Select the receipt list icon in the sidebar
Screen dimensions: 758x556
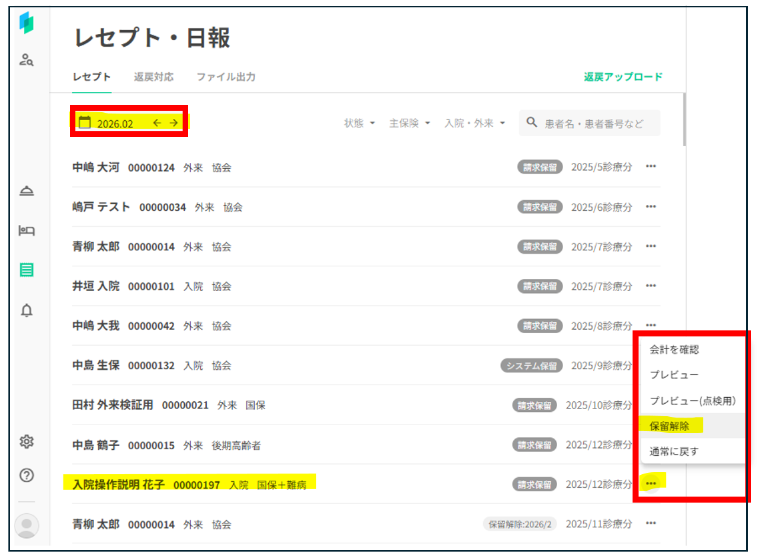(x=27, y=270)
